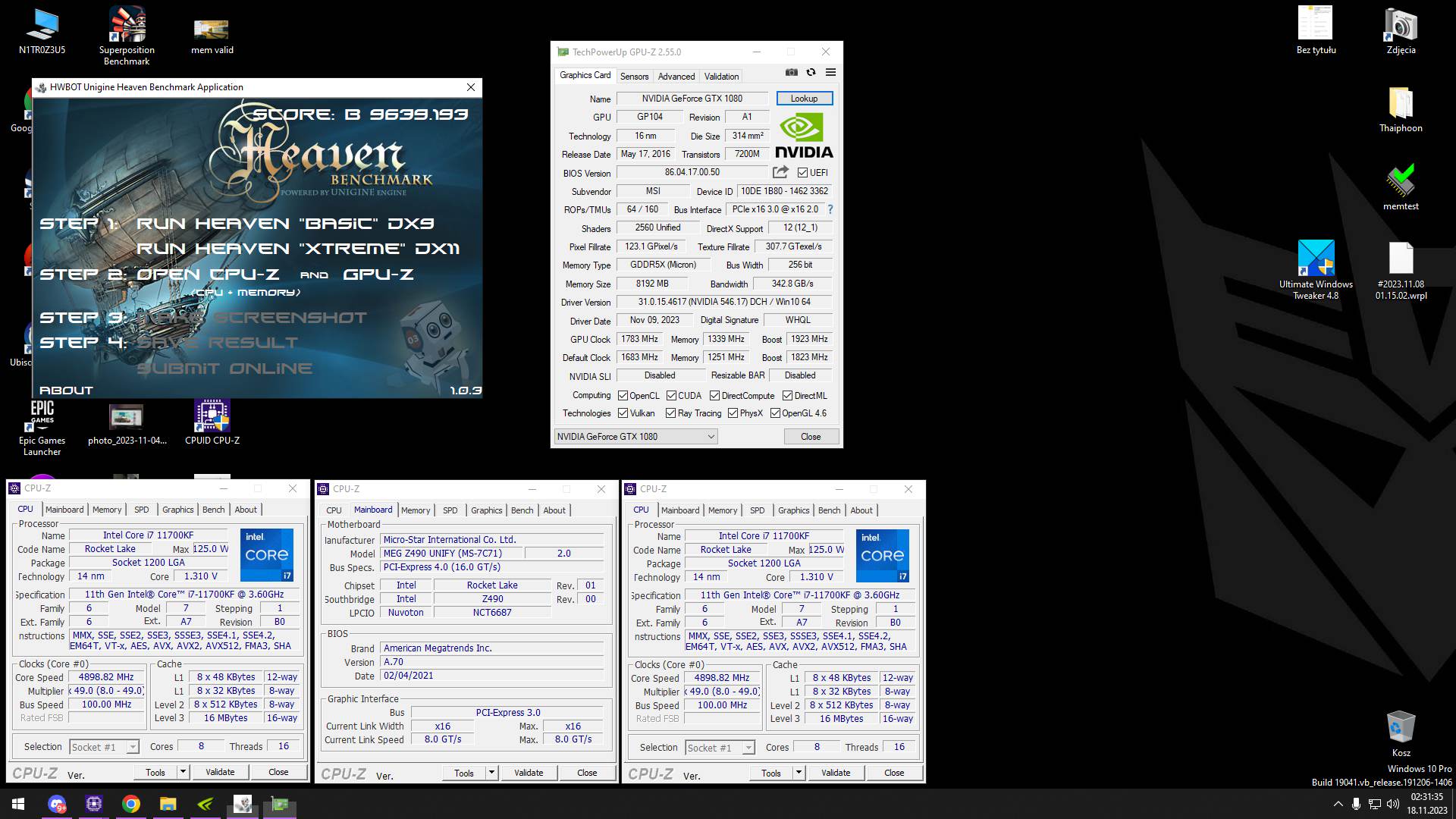Screen dimensions: 1456x819
Task: Toggle OpenCL checkbox in GPU-Z
Action: click(x=623, y=396)
